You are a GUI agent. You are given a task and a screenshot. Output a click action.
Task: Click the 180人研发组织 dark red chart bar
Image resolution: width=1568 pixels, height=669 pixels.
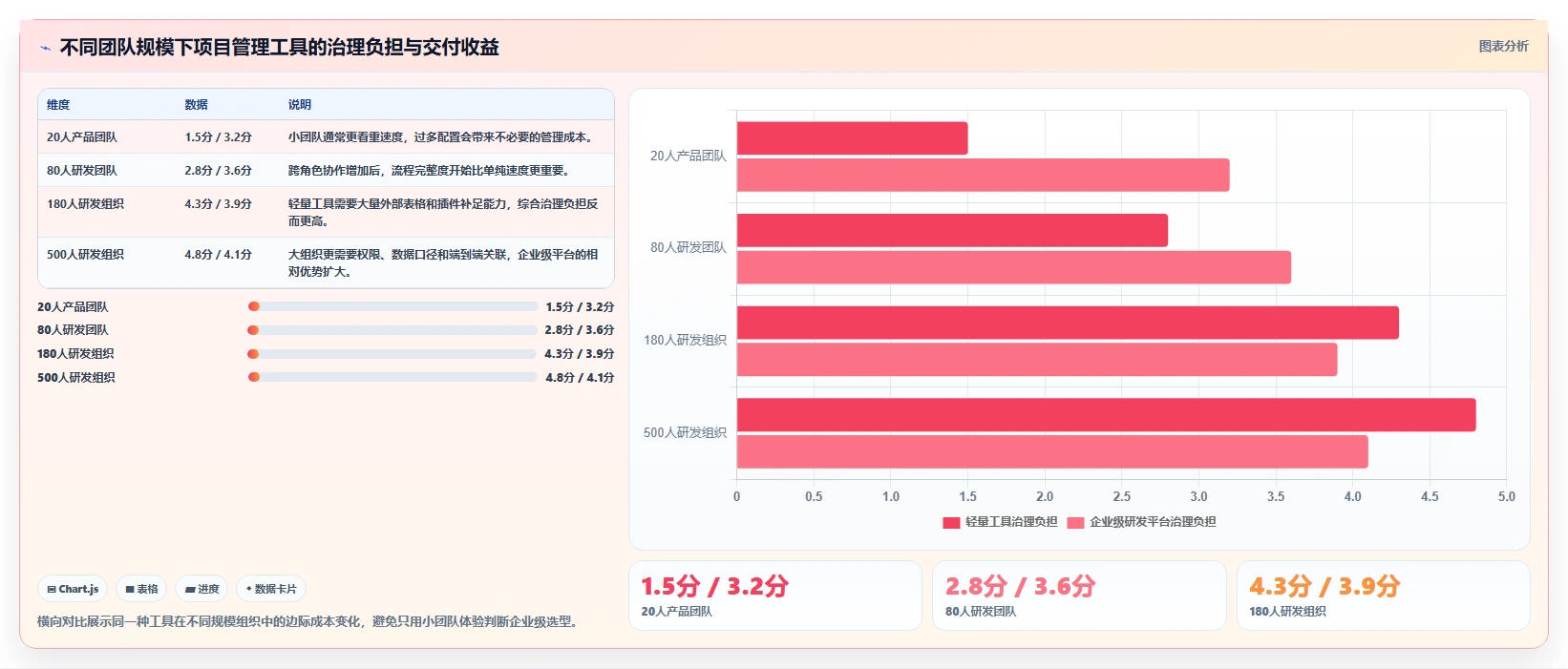tap(1068, 323)
